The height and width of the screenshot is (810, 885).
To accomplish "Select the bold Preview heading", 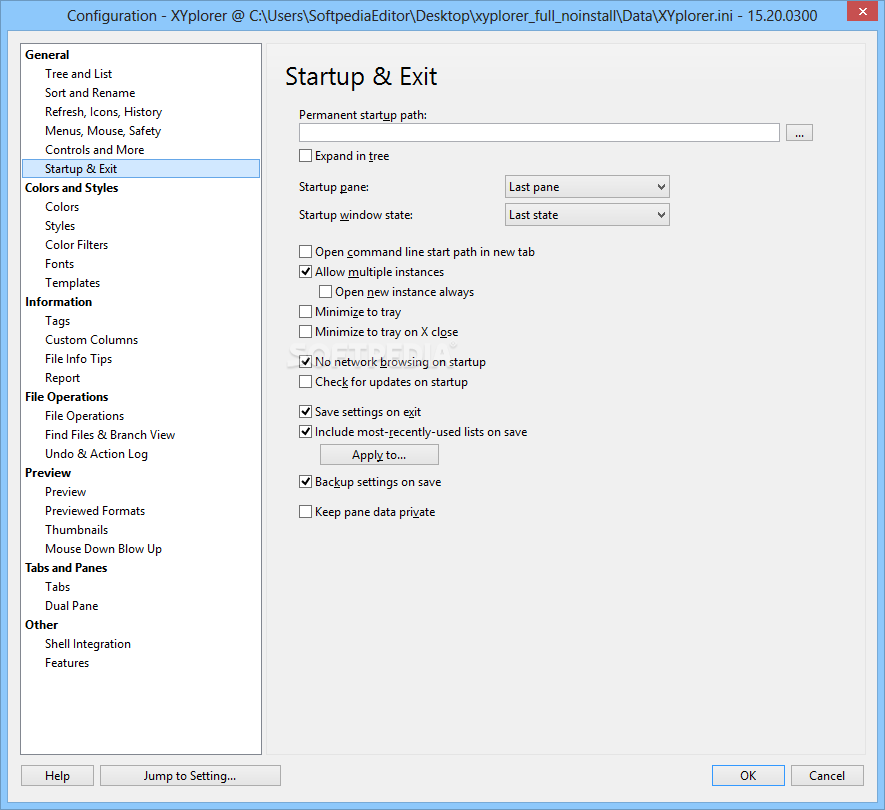I will (48, 473).
